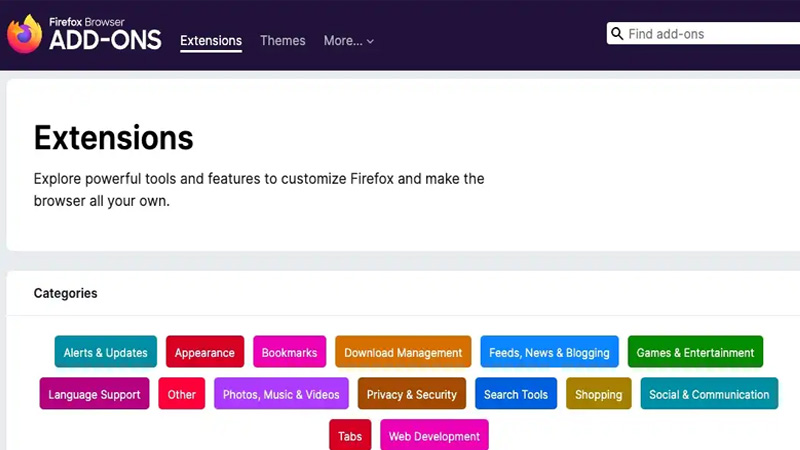This screenshot has height=450, width=800.
Task: Select the Search Tools category
Action: coord(515,394)
